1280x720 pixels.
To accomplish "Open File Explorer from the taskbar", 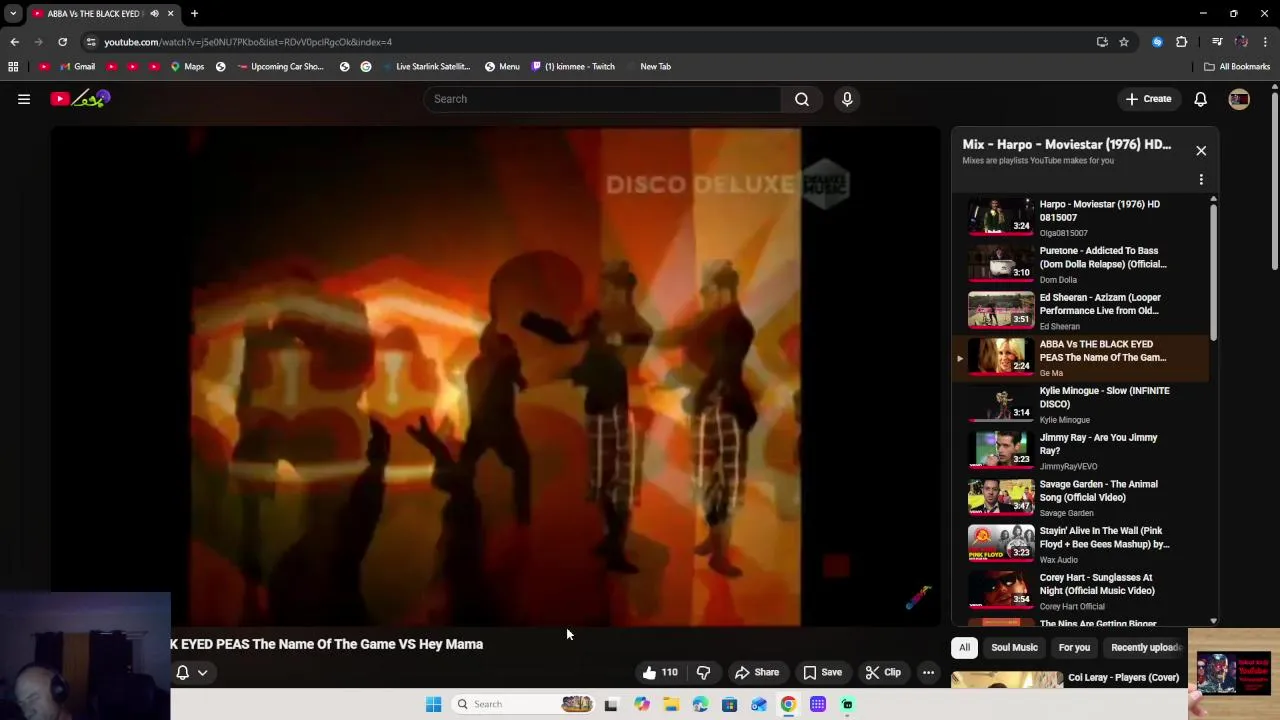I will [x=671, y=704].
